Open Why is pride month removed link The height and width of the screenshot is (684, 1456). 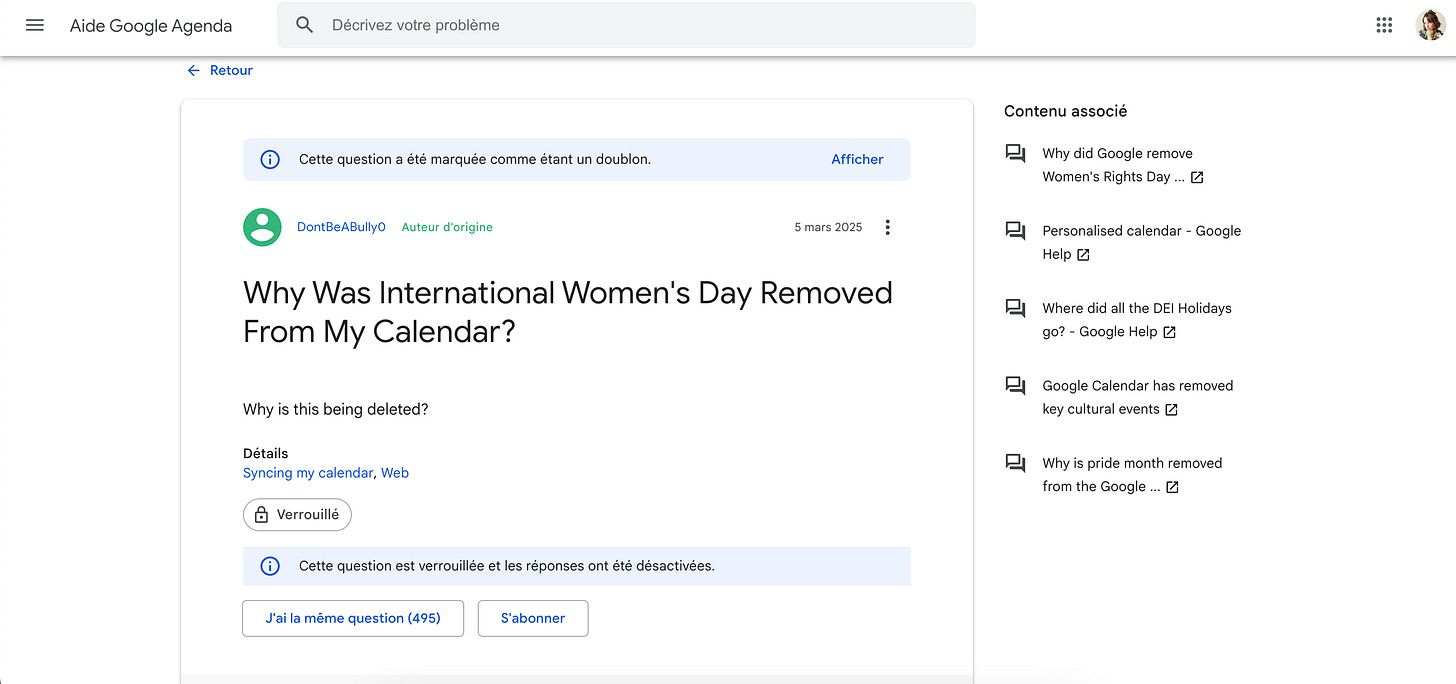coord(1132,475)
